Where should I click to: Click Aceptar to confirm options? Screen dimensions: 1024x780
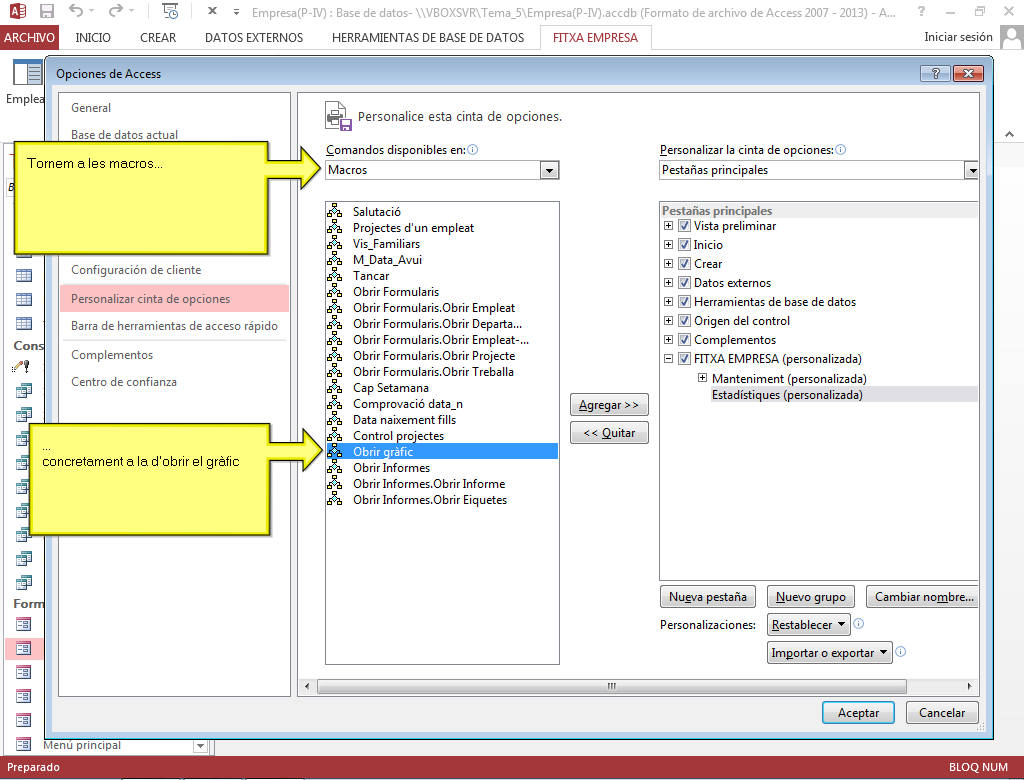tap(858, 713)
